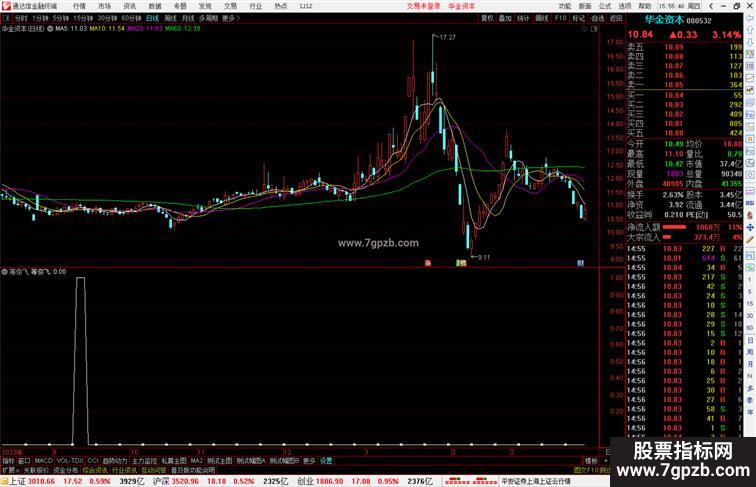Switch to the 1分钟 period tab
The width and height of the screenshot is (756, 487).
[40, 18]
